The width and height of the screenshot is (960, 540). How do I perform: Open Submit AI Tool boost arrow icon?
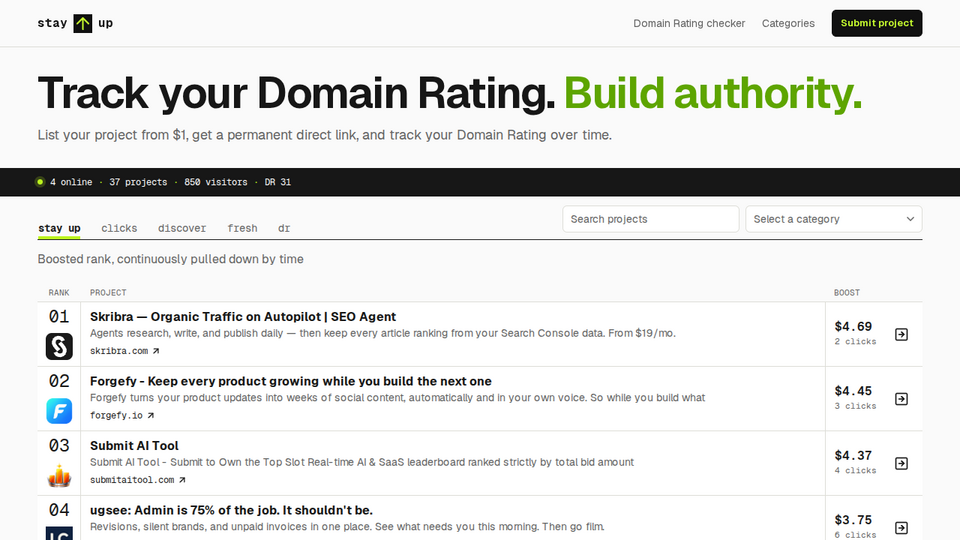pos(901,463)
